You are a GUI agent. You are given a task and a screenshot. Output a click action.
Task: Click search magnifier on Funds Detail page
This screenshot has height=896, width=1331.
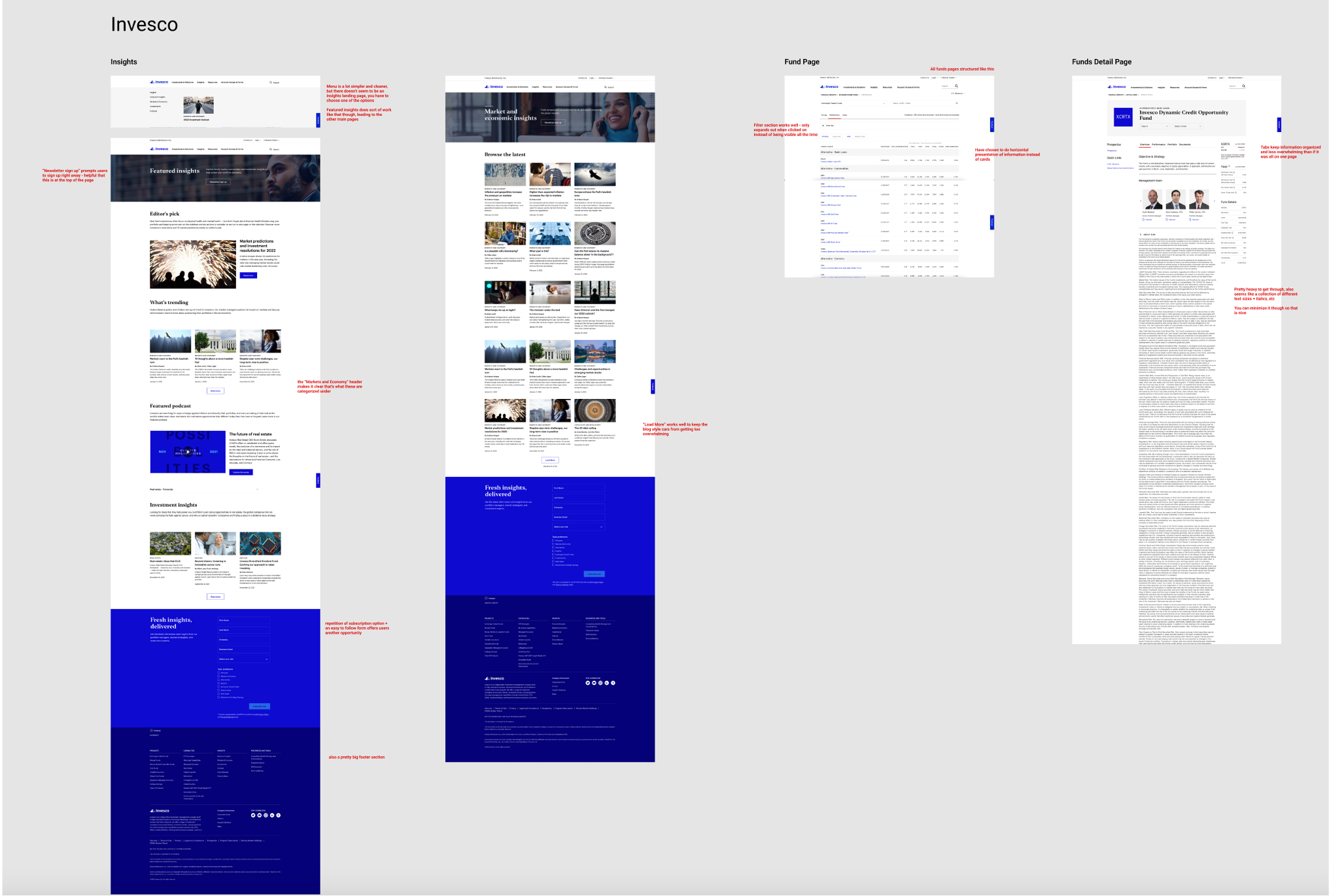point(1243,86)
